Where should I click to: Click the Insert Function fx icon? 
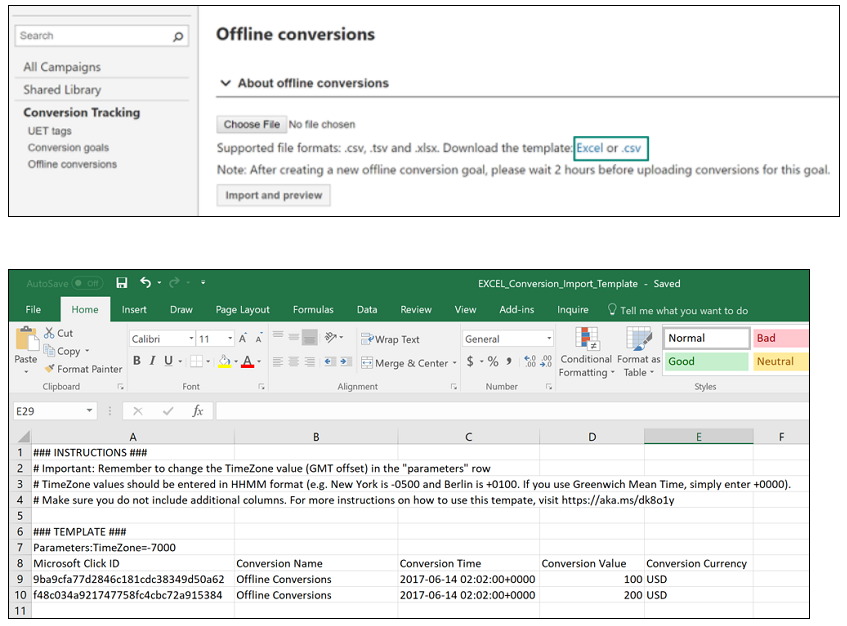198,411
